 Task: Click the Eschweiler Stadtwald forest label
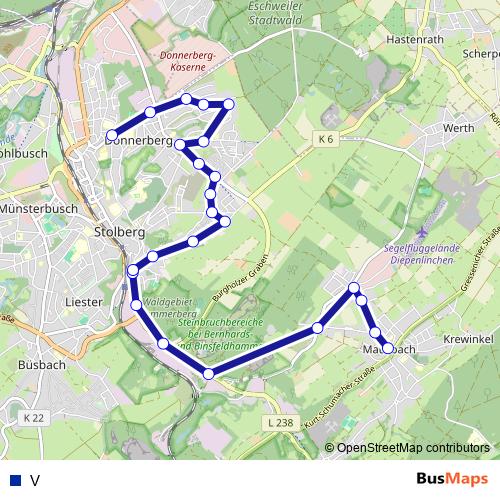coord(276,13)
